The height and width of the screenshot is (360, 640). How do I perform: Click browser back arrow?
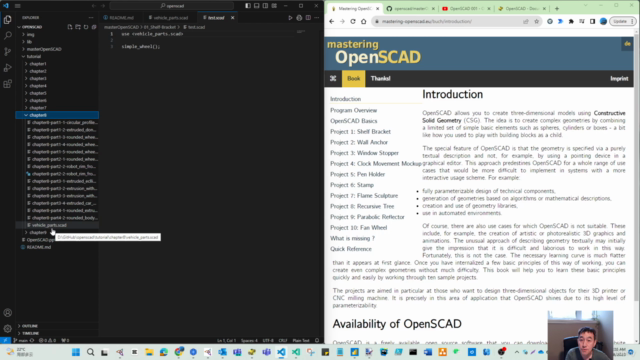(331, 21)
